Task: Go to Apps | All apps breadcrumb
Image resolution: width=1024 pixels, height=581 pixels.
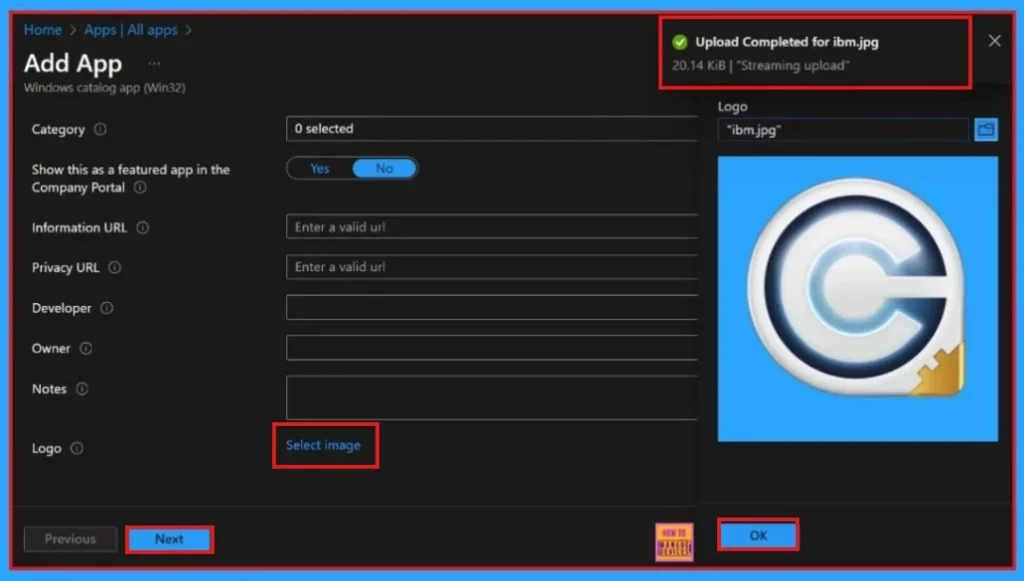Action: pyautogui.click(x=131, y=30)
